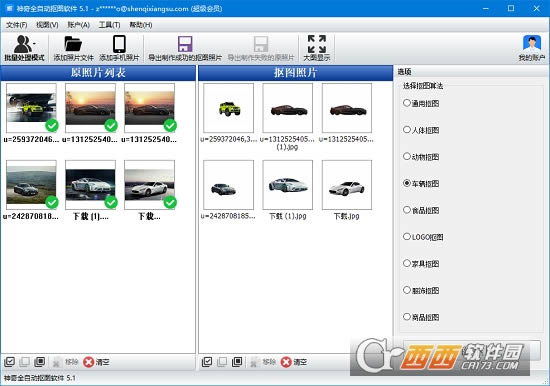The image size is (550, 386).
Task: Open the 工具(T) menu
Action: [x=109, y=25]
